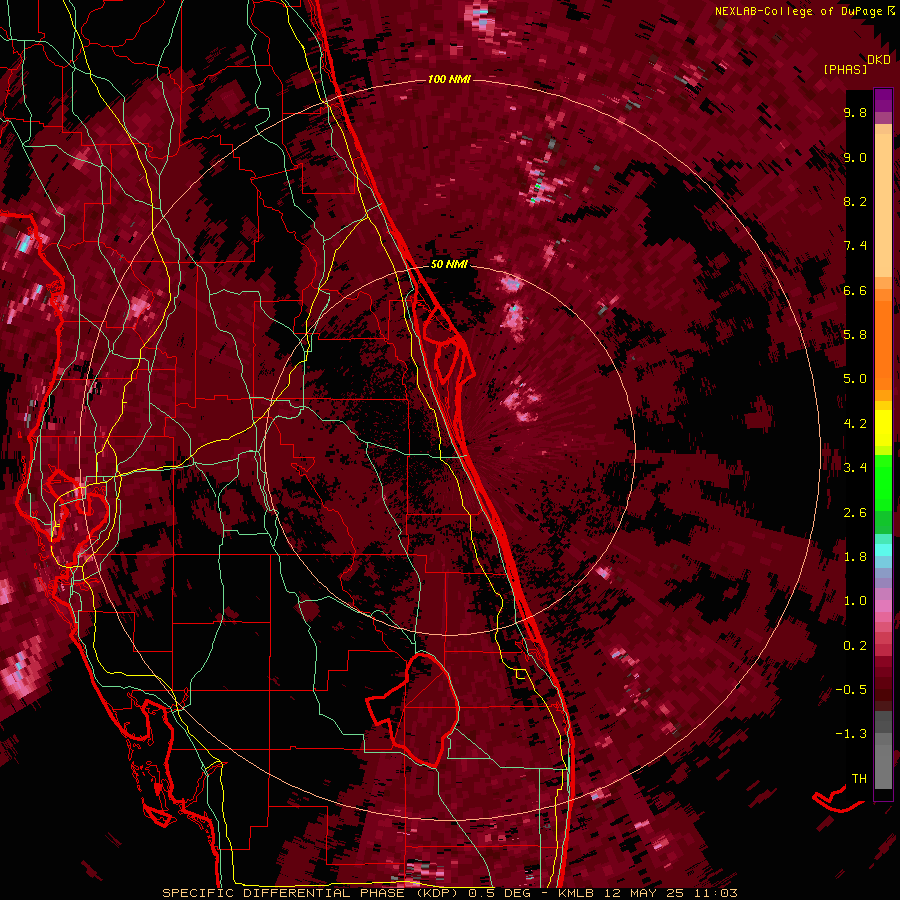Click the 50 NMI range ring label
The image size is (900, 900).
point(449,264)
